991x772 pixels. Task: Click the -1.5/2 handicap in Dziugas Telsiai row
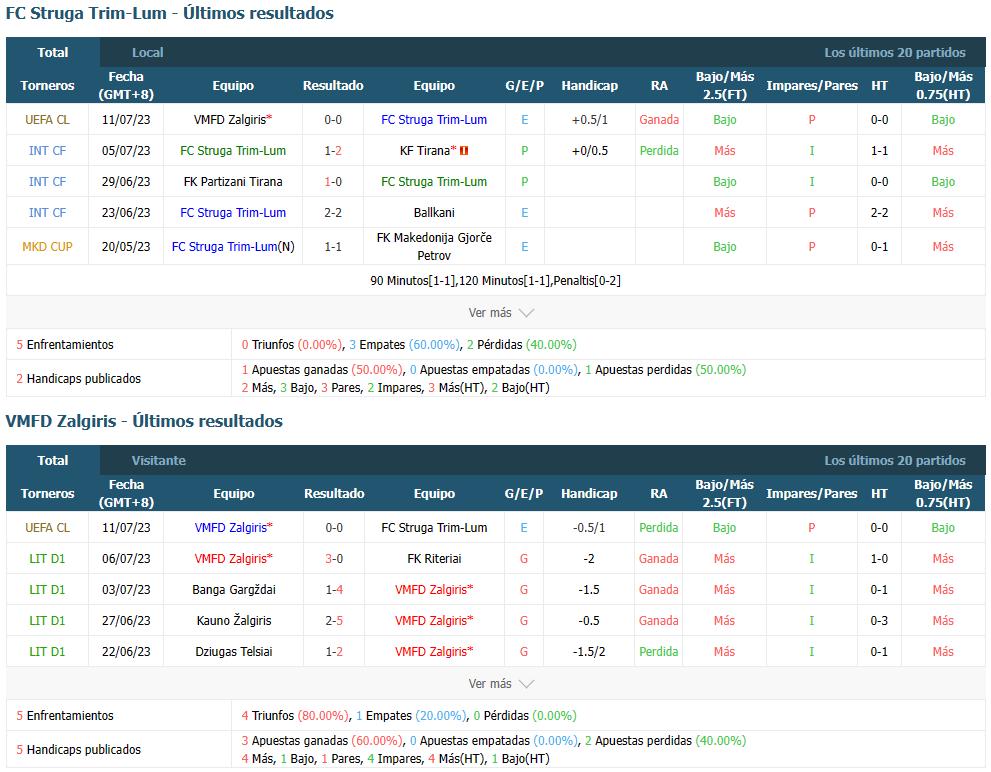[x=589, y=651]
